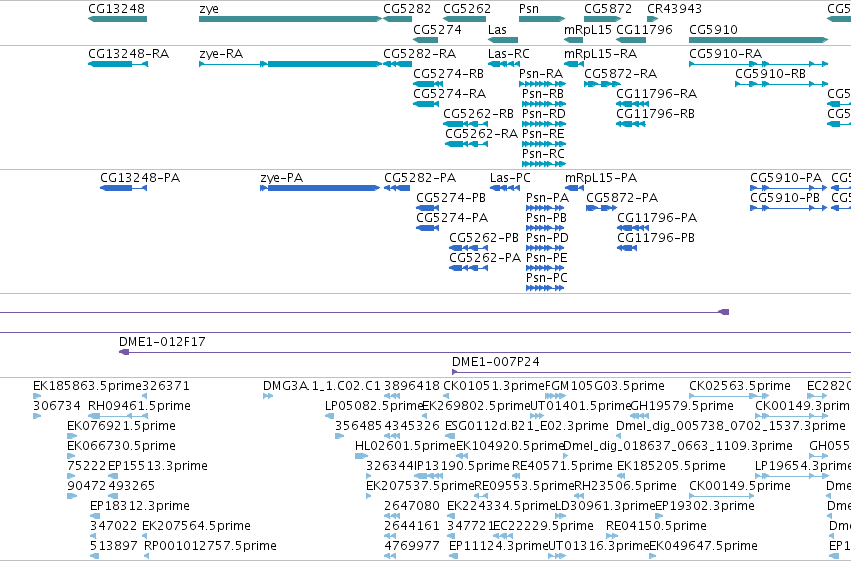Click protein CG5910-PB
851x561 pixels.
point(785,197)
